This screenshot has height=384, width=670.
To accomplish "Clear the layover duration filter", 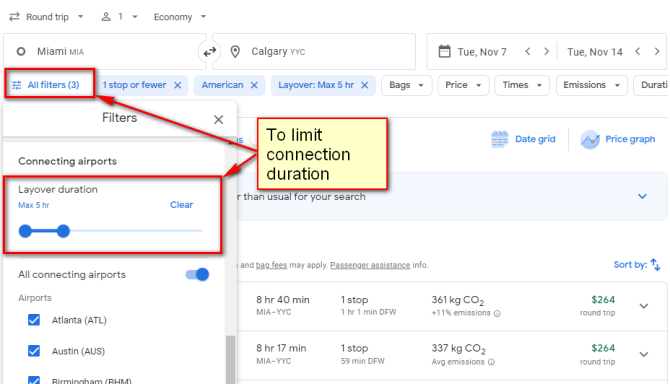I will click(182, 205).
